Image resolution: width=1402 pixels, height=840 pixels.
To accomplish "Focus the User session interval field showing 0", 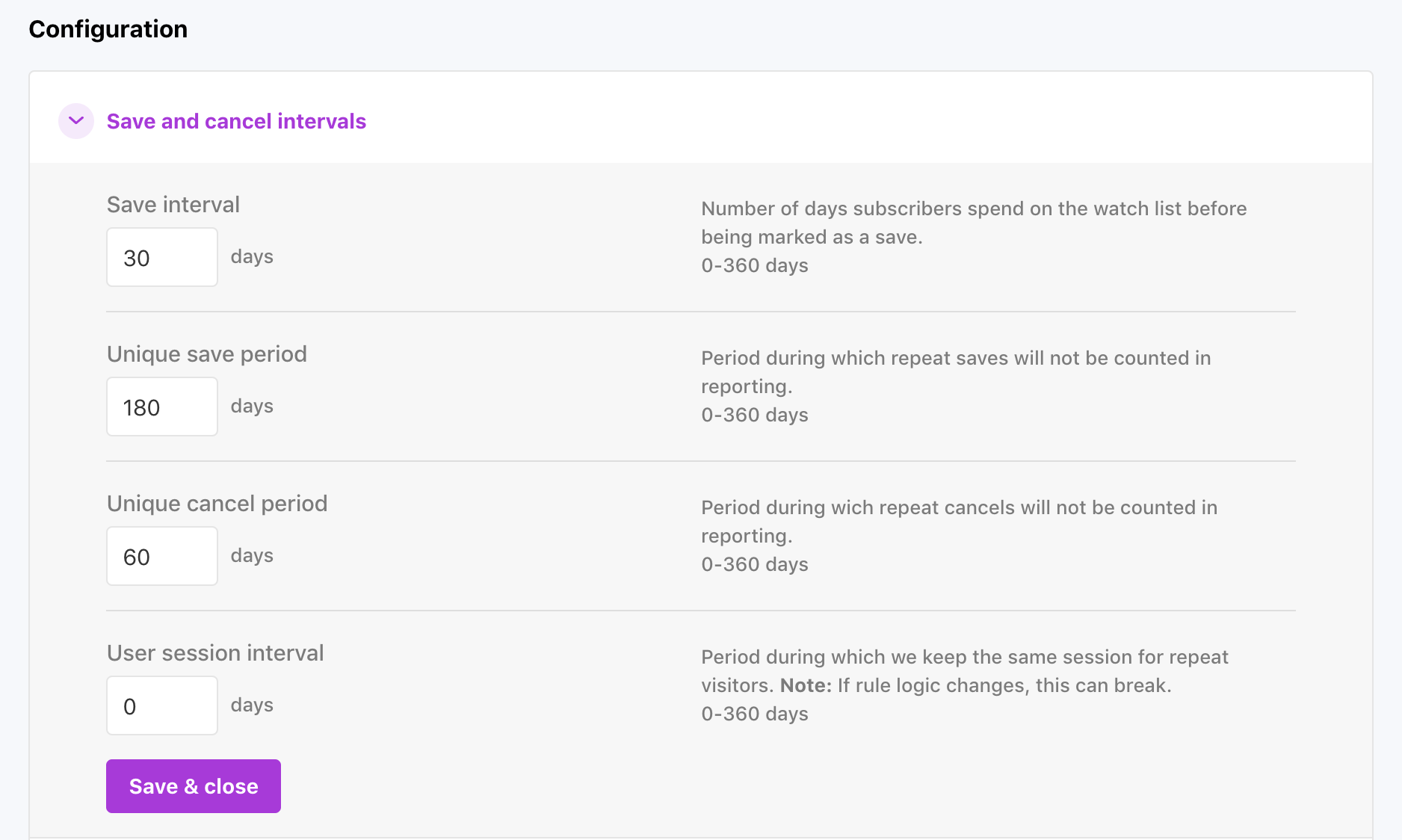I will click(x=162, y=705).
